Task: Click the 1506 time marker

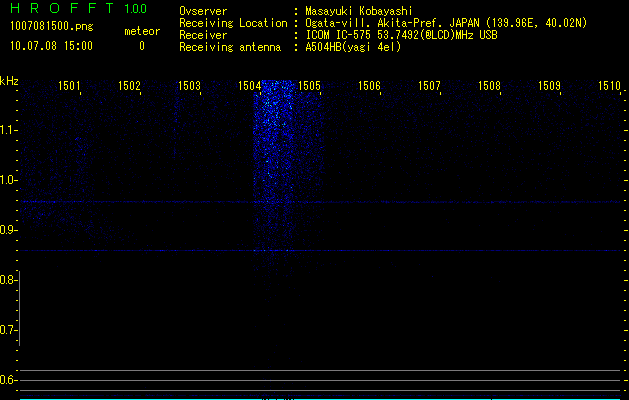Action: [x=369, y=86]
